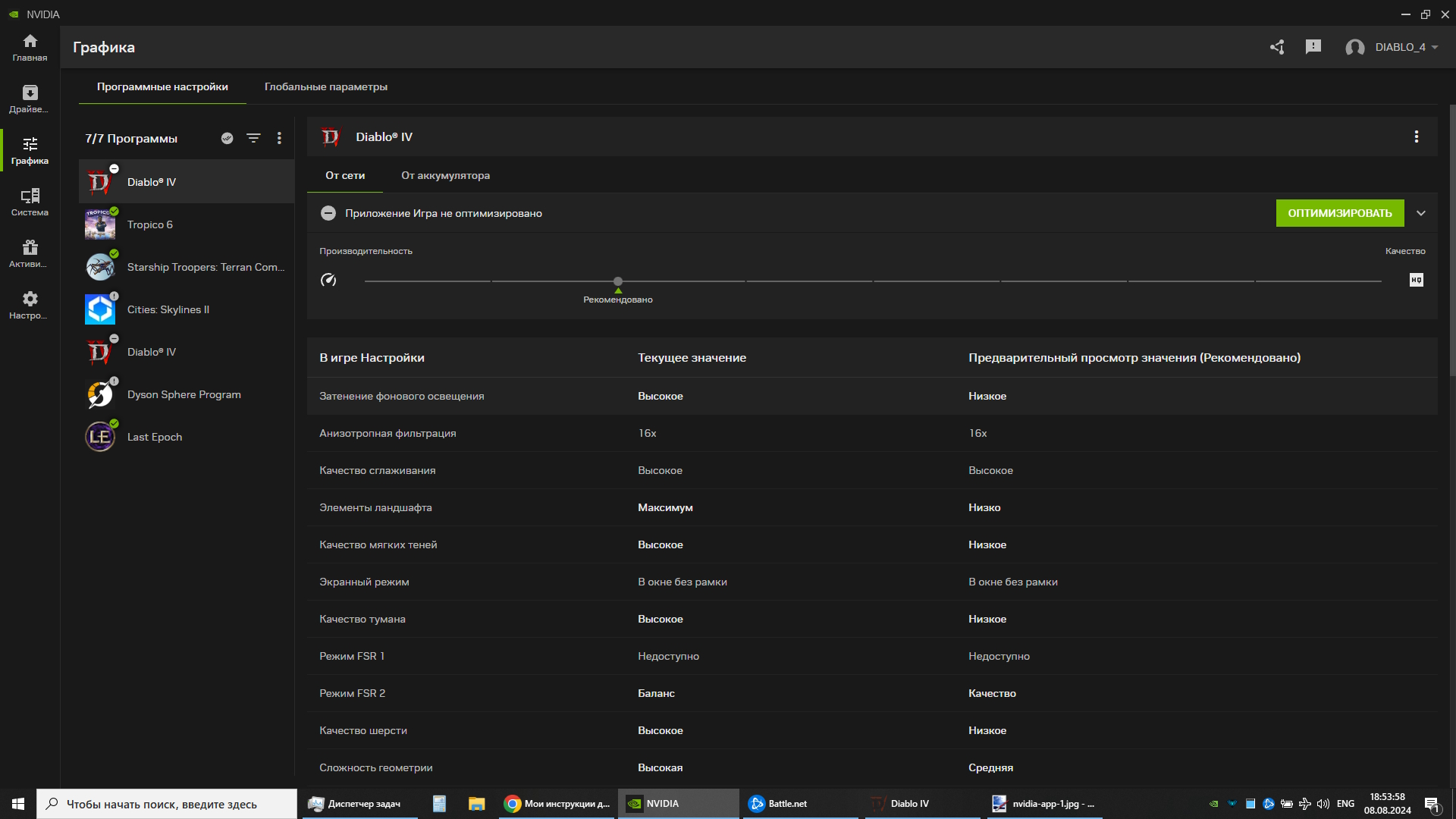This screenshot has width=1456, height=819.
Task: Click the Cities: Skylines II icon
Action: pos(100,309)
